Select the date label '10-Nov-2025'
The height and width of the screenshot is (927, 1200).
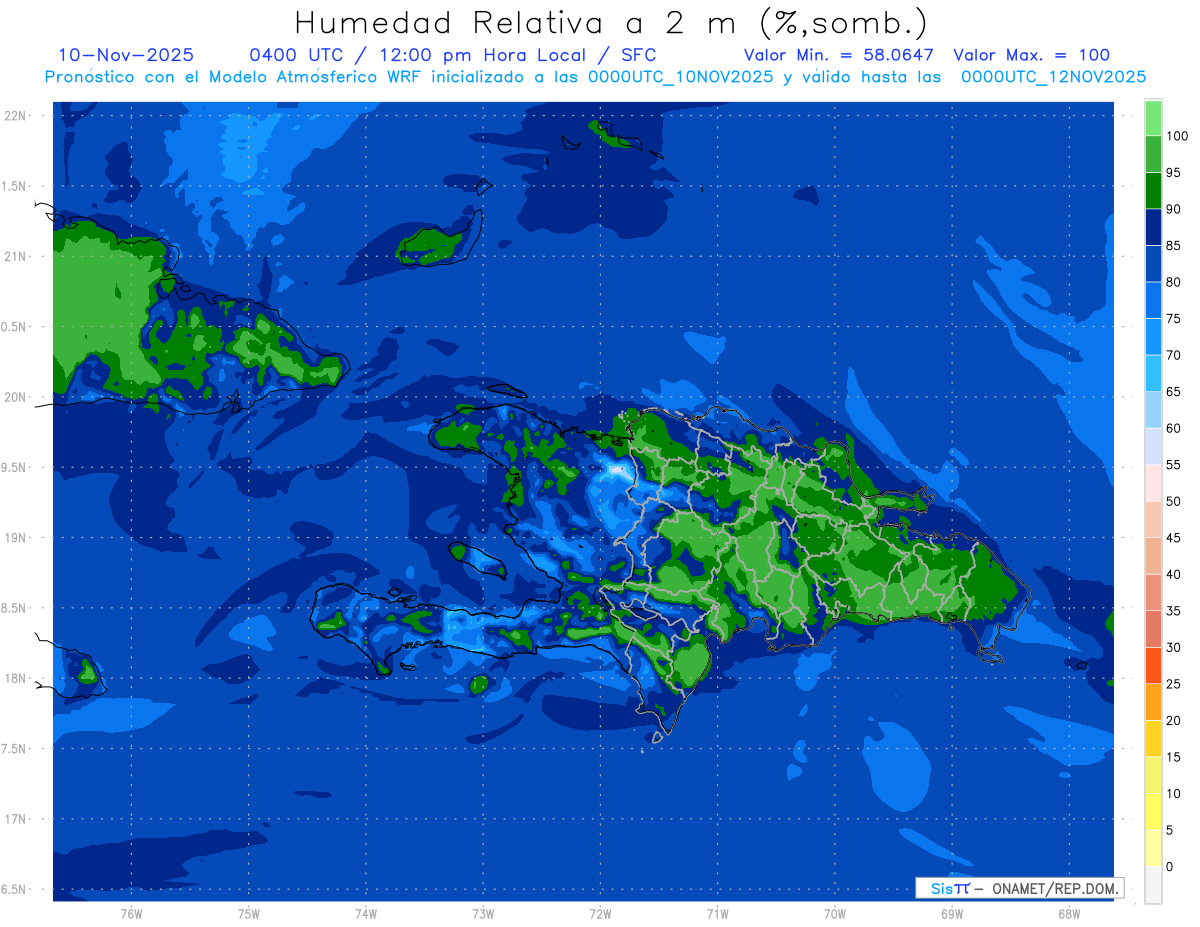pyautogui.click(x=126, y=55)
